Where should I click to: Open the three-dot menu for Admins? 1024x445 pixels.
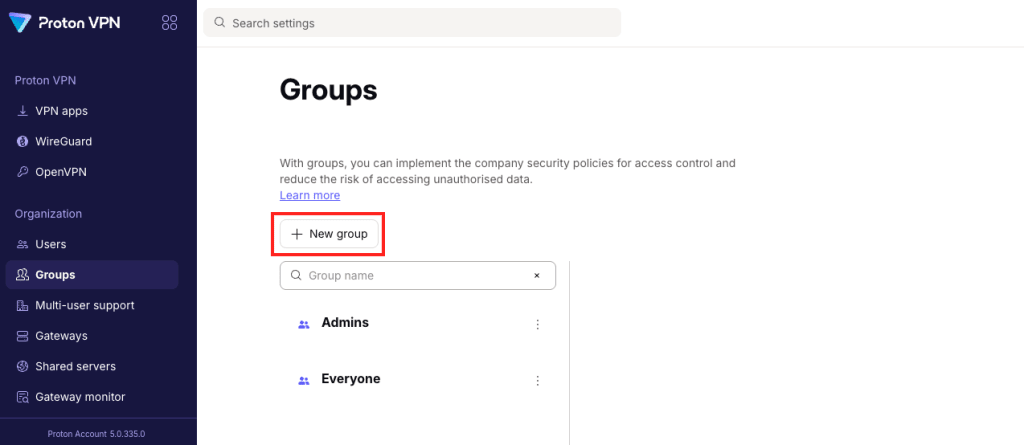pyautogui.click(x=538, y=324)
